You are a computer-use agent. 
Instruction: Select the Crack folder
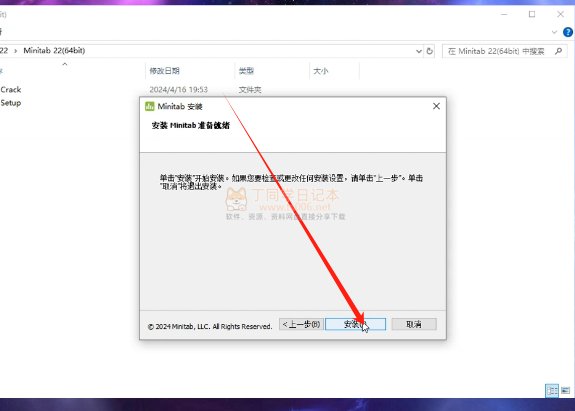point(11,89)
